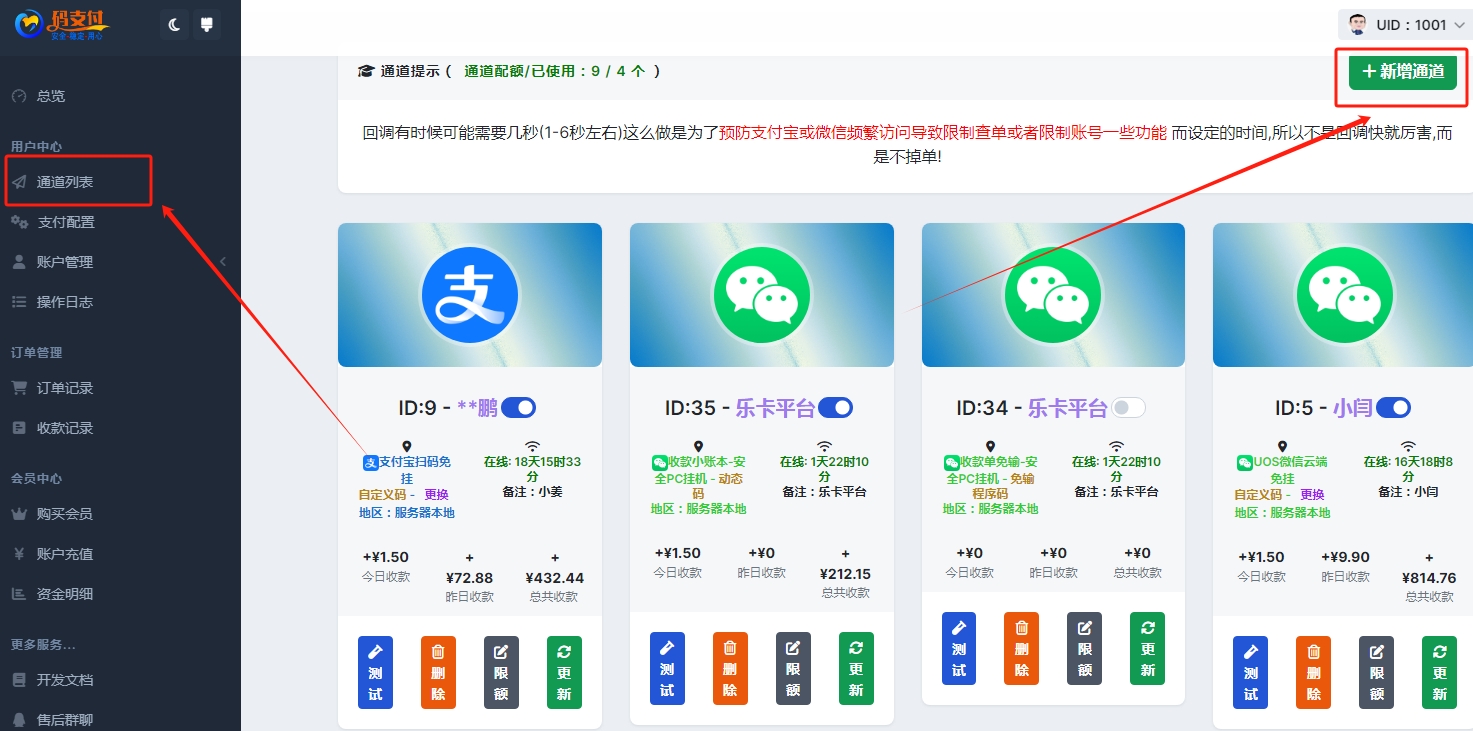Click the Alipay logo on ID:9 card
The width and height of the screenshot is (1473, 731).
coord(470,295)
